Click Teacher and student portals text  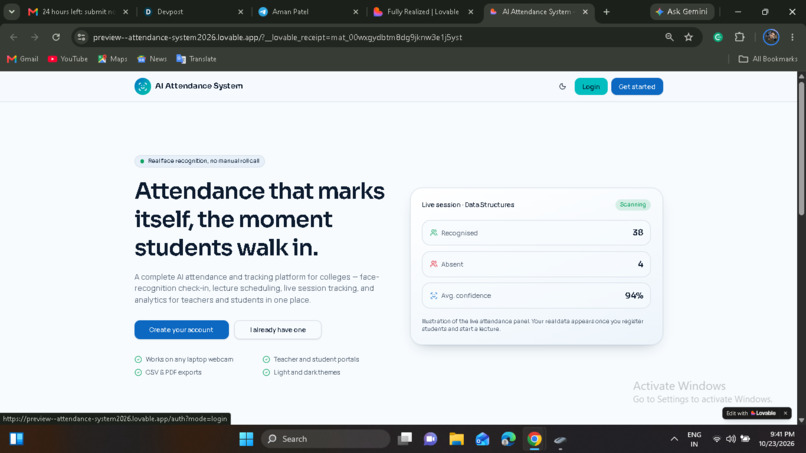[316, 359]
